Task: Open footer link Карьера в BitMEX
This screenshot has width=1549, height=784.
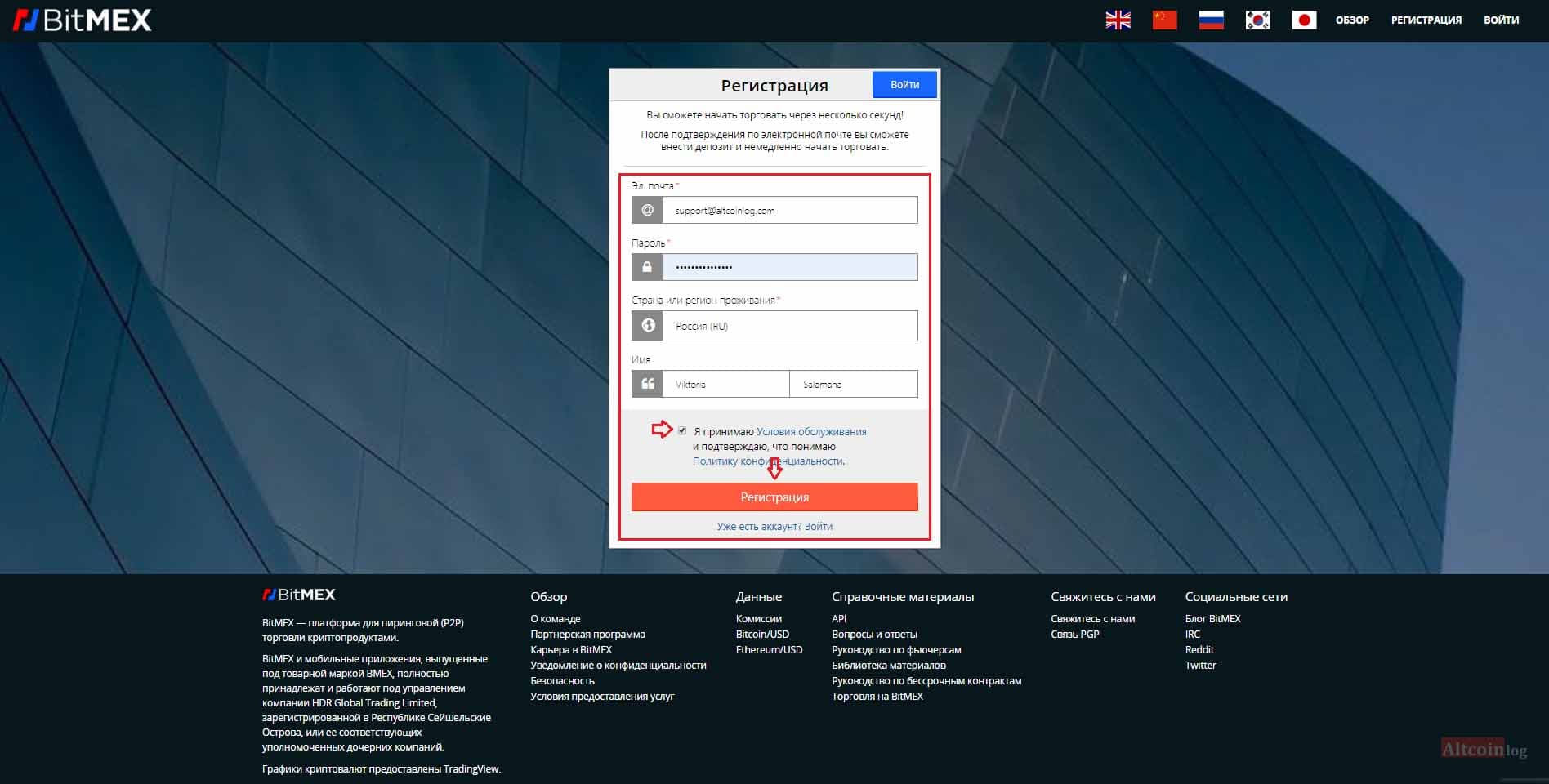Action: (x=571, y=650)
